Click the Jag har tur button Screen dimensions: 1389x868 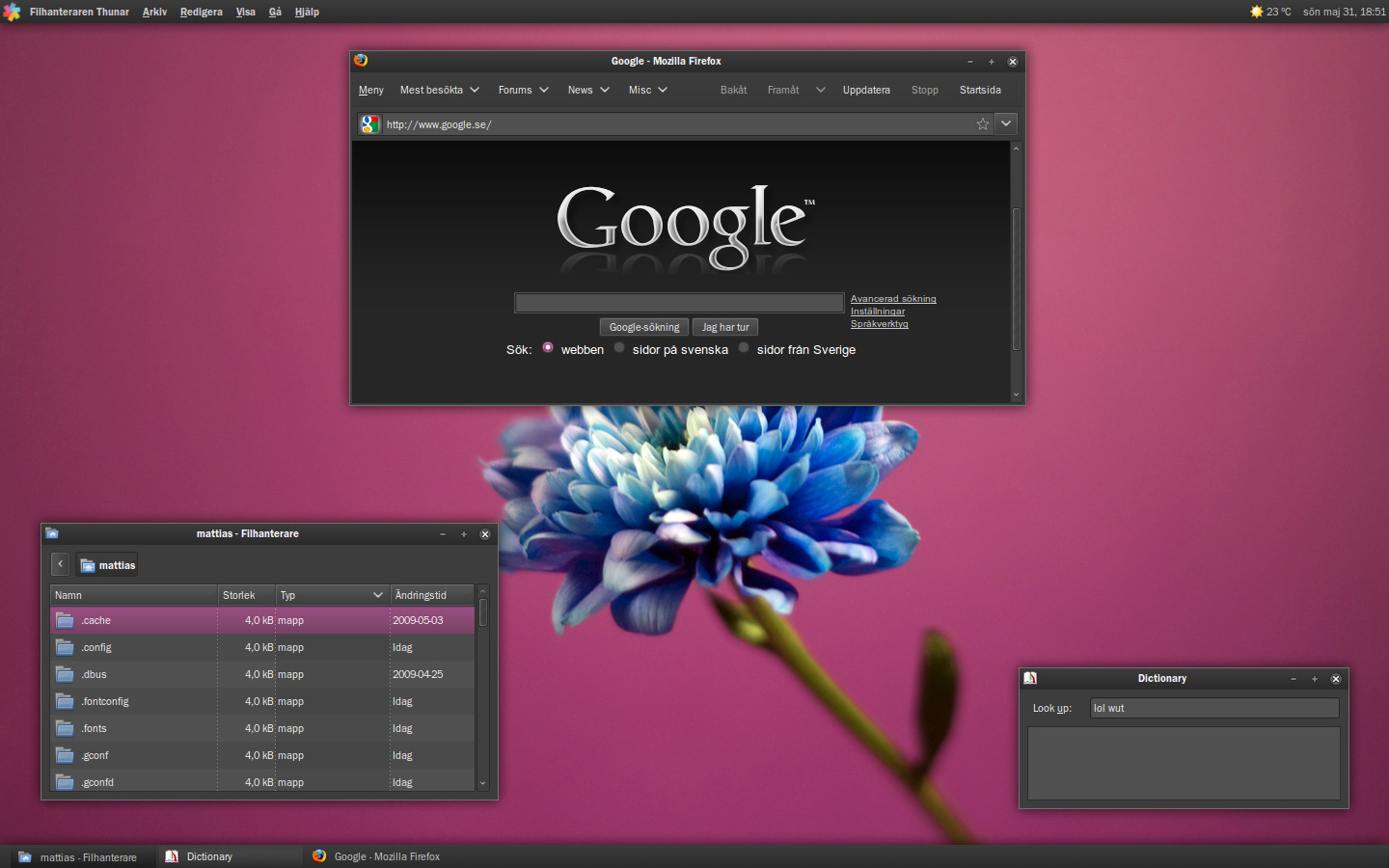[x=725, y=327]
